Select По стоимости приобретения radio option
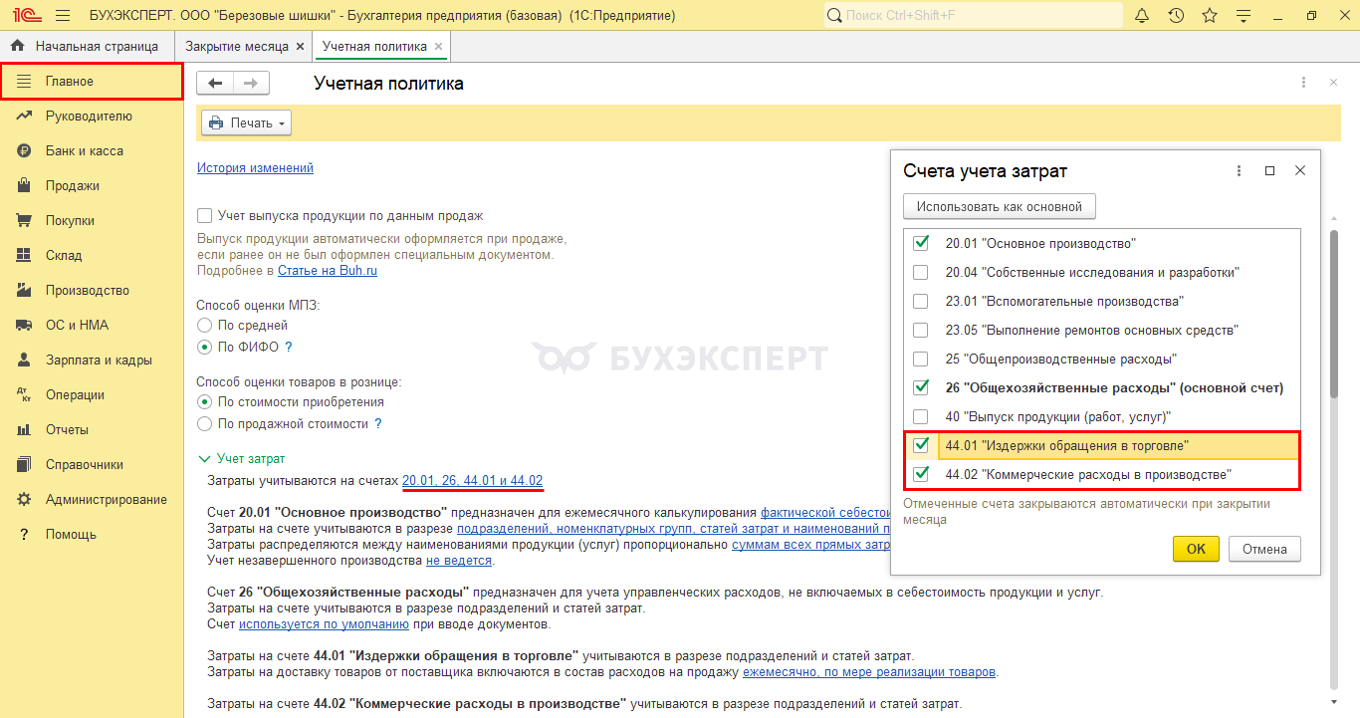 (x=205, y=402)
